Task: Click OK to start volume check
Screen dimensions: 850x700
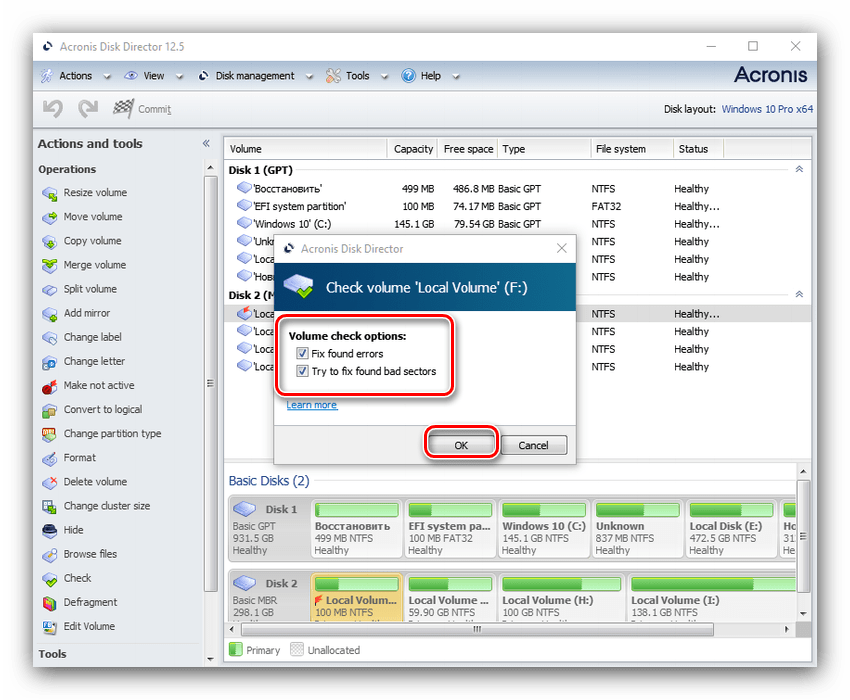Action: point(461,445)
